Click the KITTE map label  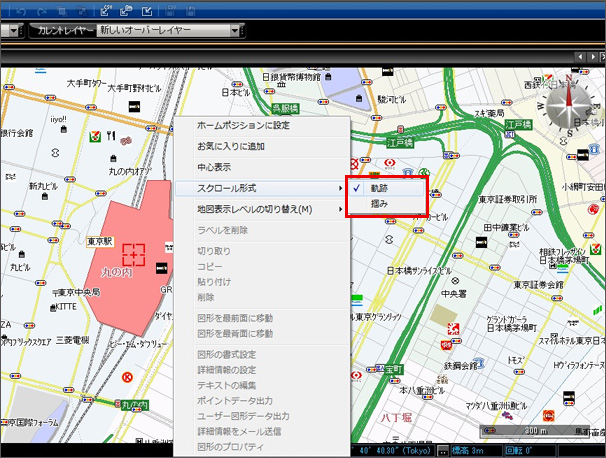pyautogui.click(x=66, y=306)
